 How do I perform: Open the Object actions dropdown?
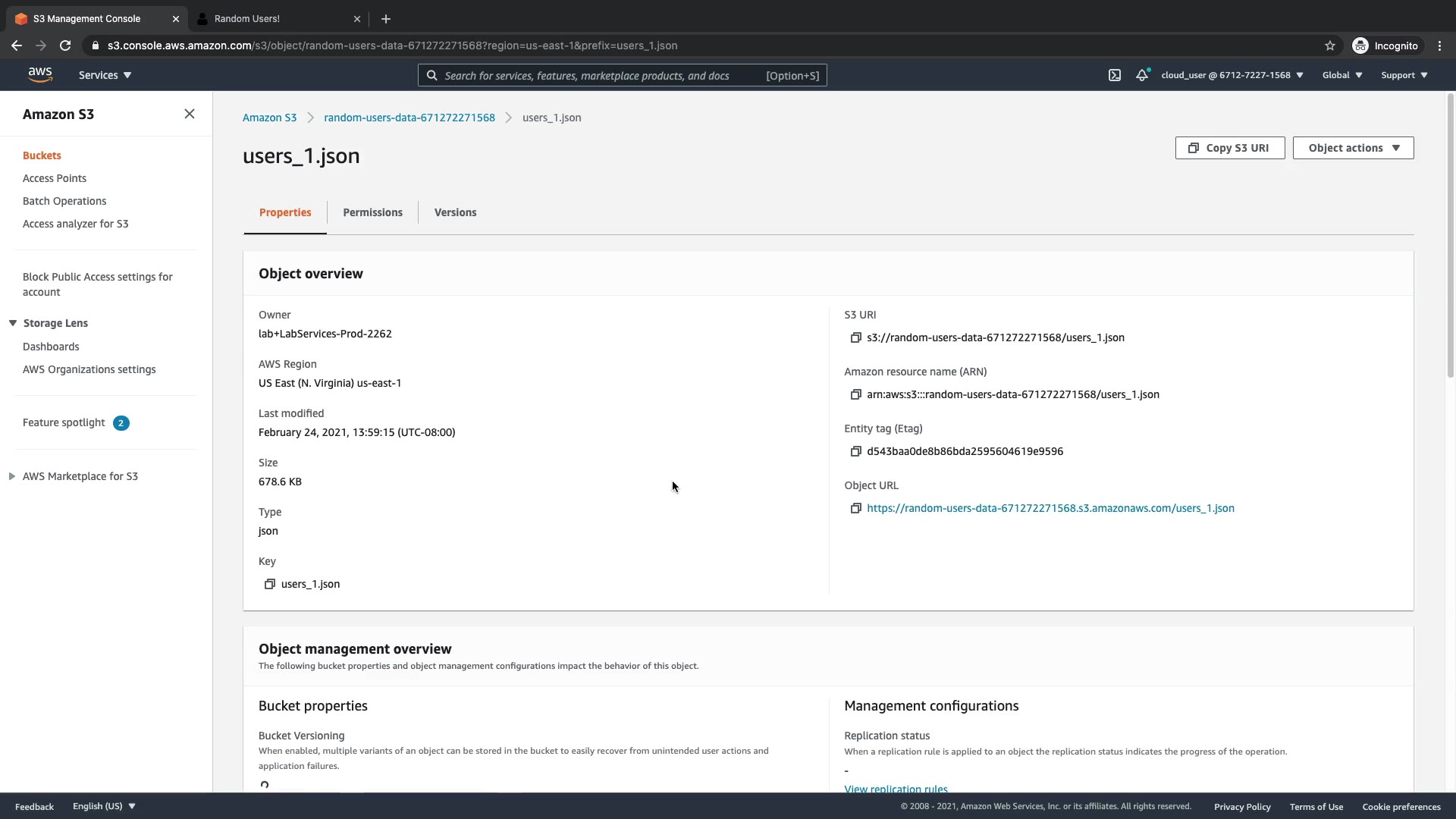tap(1353, 148)
